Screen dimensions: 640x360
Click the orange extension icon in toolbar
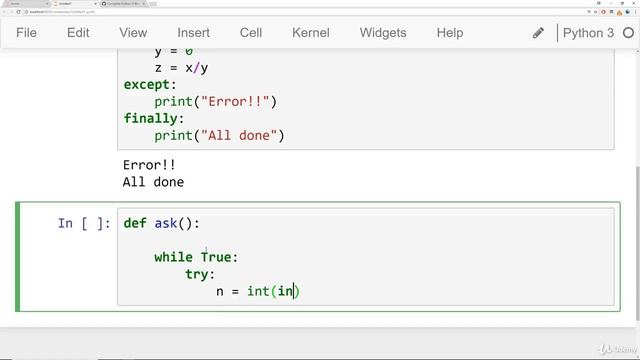point(619,13)
